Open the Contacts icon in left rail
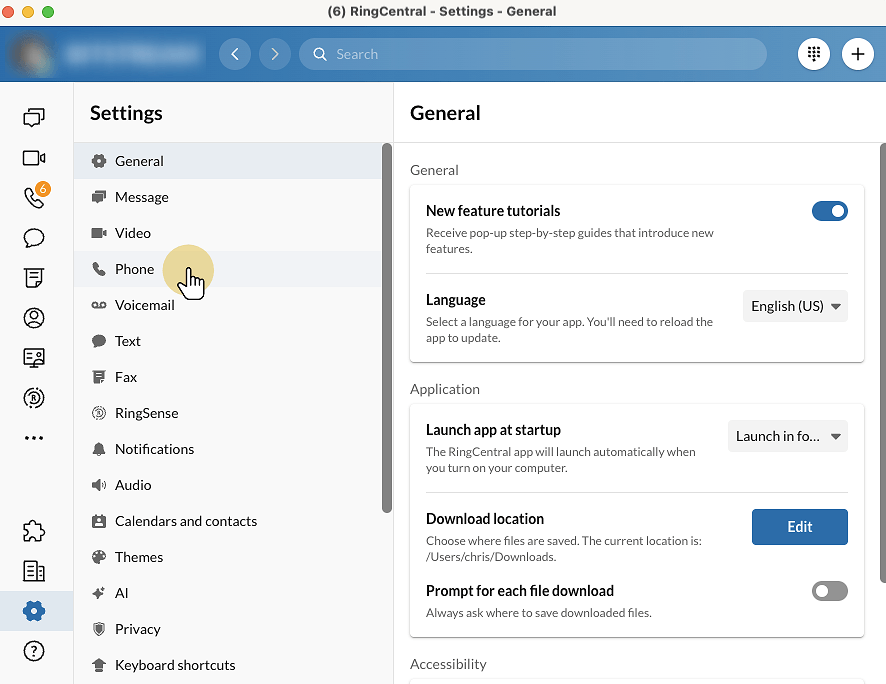The width and height of the screenshot is (886, 684). pos(34,318)
